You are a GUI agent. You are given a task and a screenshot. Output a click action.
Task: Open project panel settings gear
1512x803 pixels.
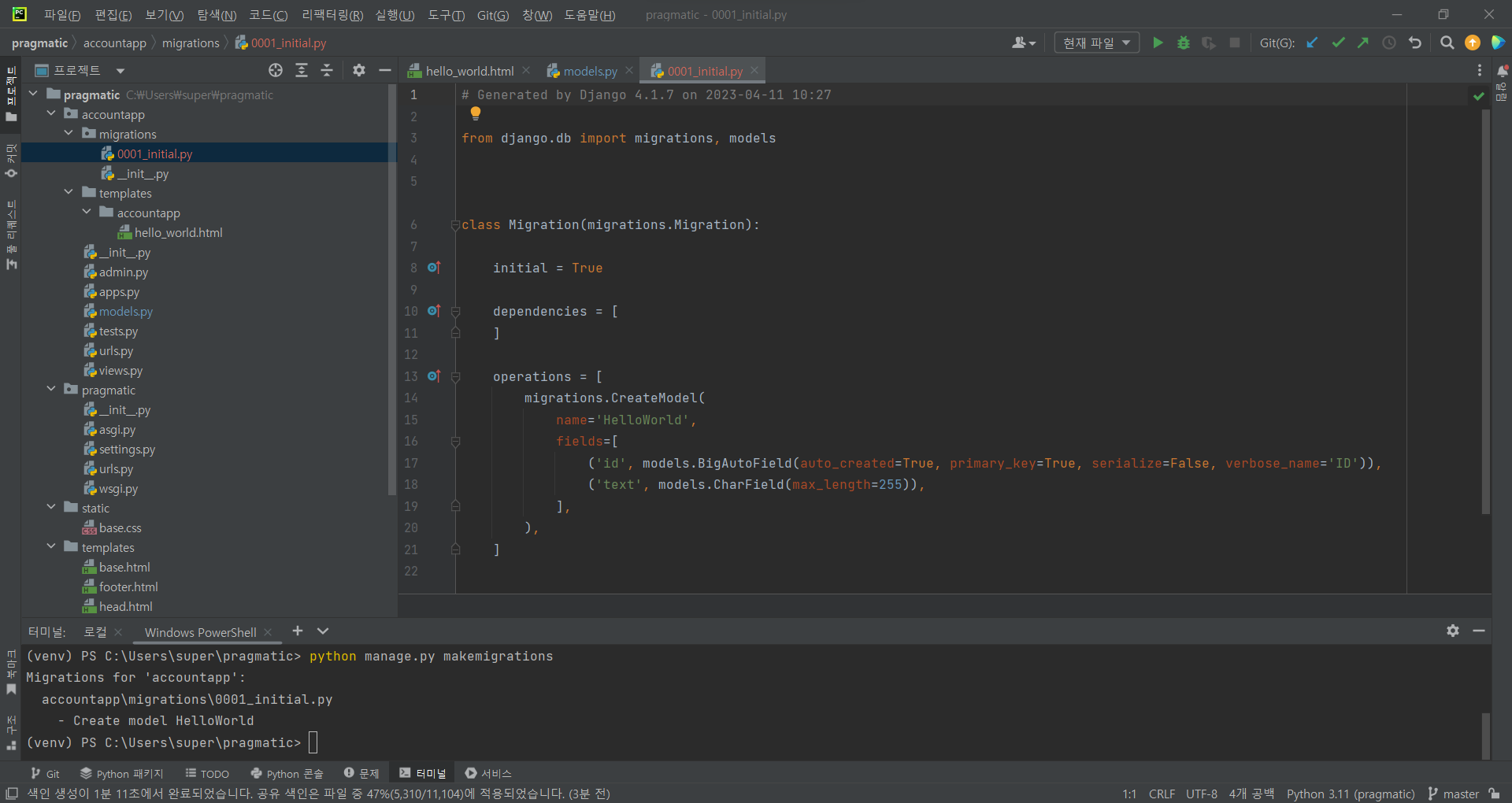click(x=359, y=71)
